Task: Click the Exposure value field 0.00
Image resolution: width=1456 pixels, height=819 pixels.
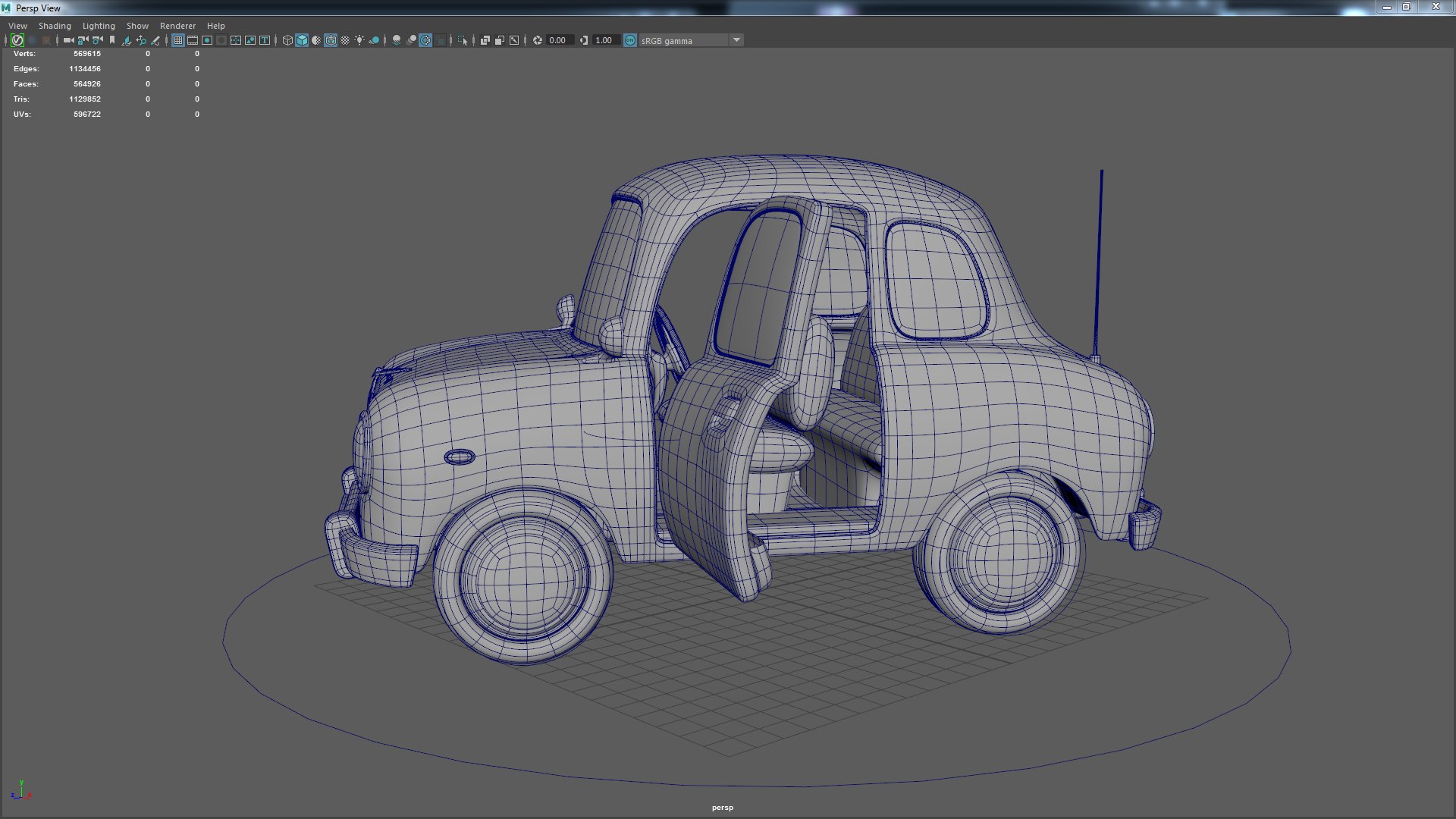Action: [560, 40]
